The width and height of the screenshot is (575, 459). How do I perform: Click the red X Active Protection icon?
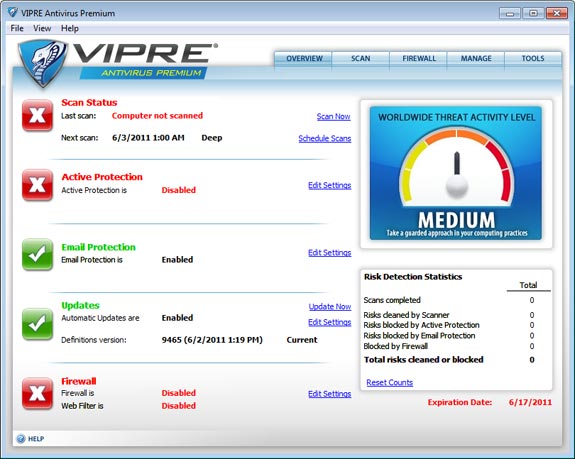pos(37,185)
